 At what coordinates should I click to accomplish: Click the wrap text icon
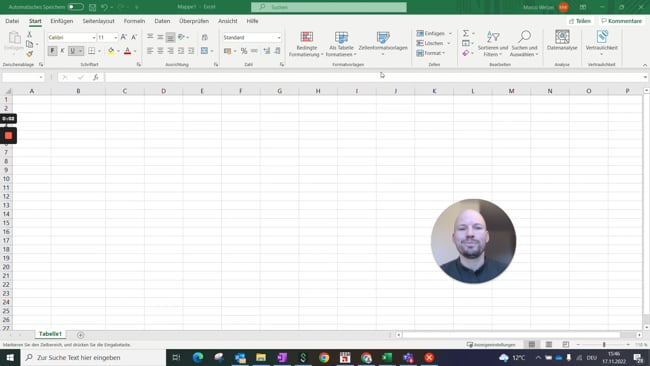[x=205, y=37]
